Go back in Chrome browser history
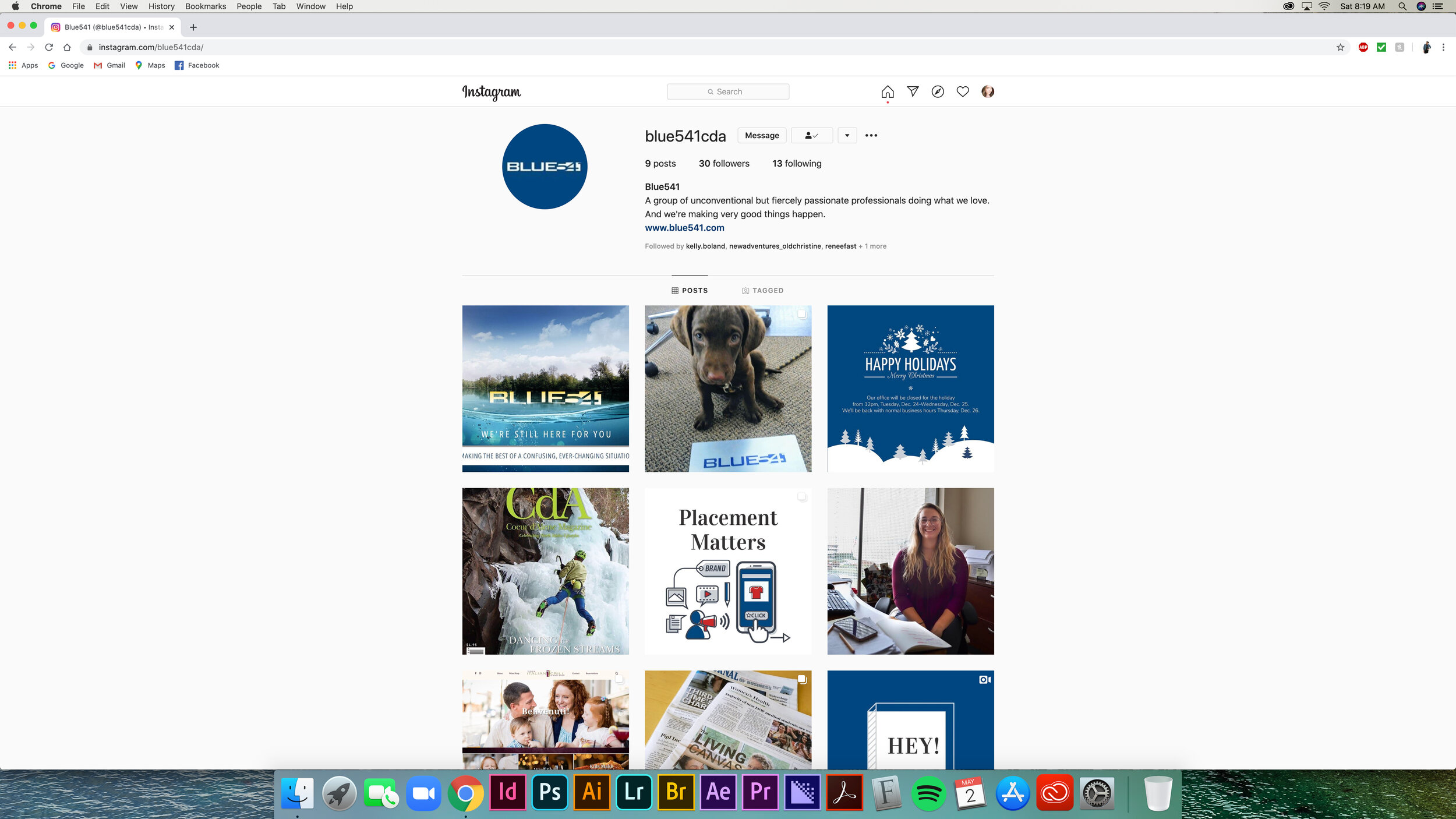The height and width of the screenshot is (819, 1456). click(12, 47)
